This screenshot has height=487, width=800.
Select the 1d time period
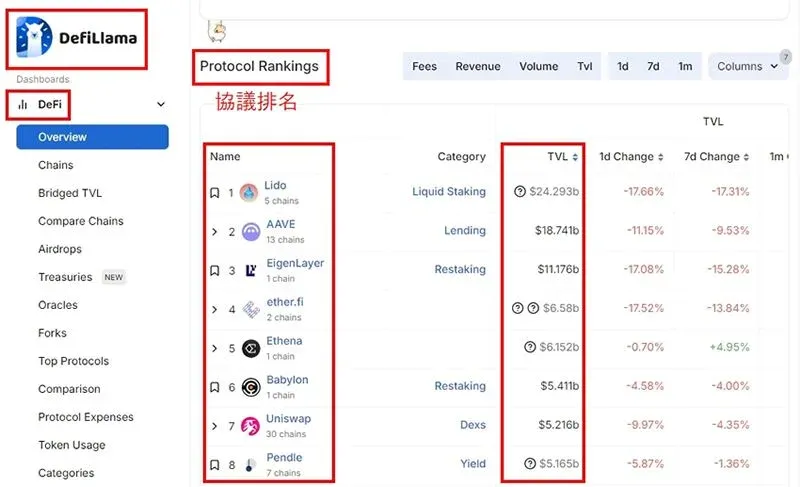coord(622,67)
